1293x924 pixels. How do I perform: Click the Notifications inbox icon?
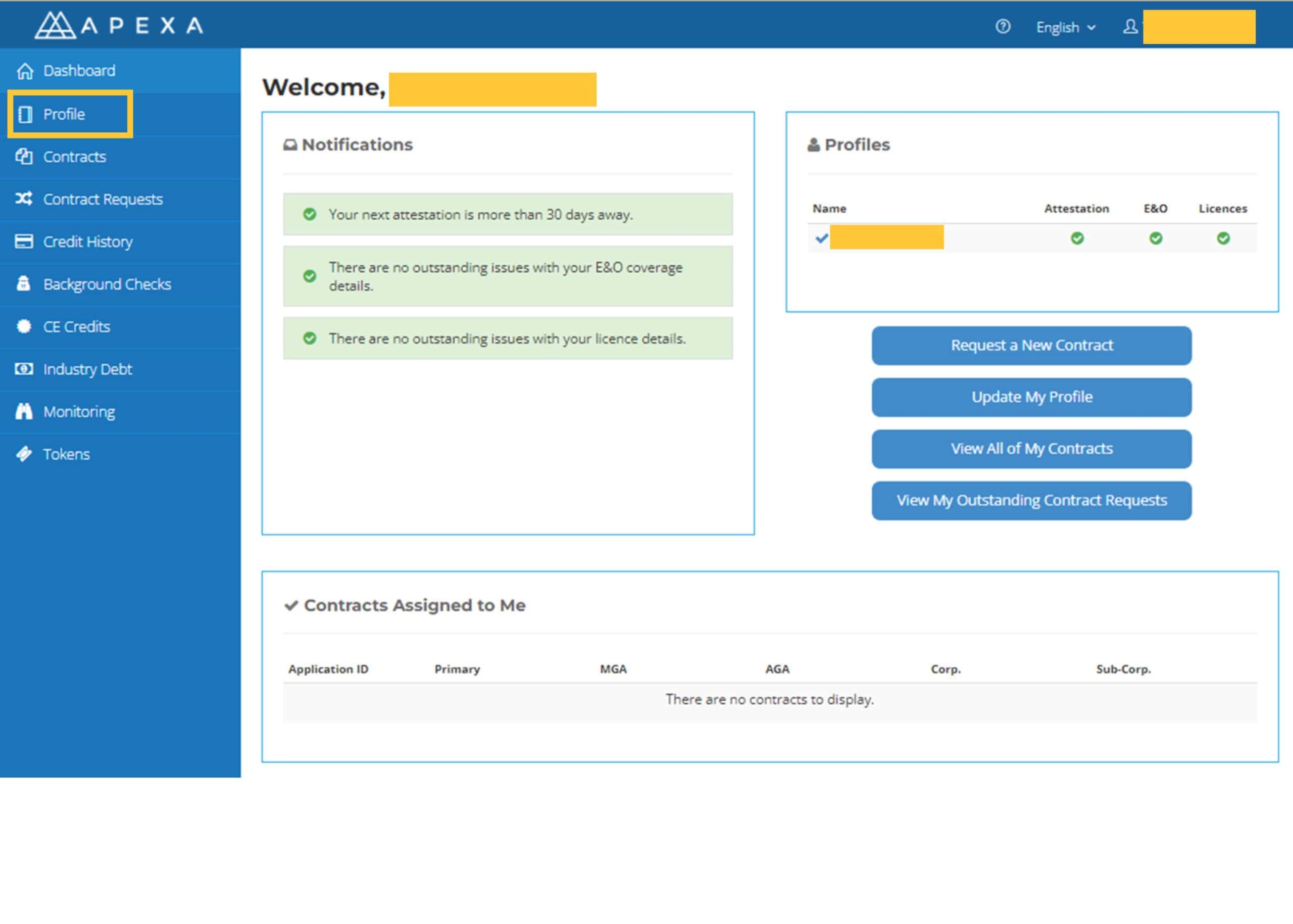[x=290, y=145]
